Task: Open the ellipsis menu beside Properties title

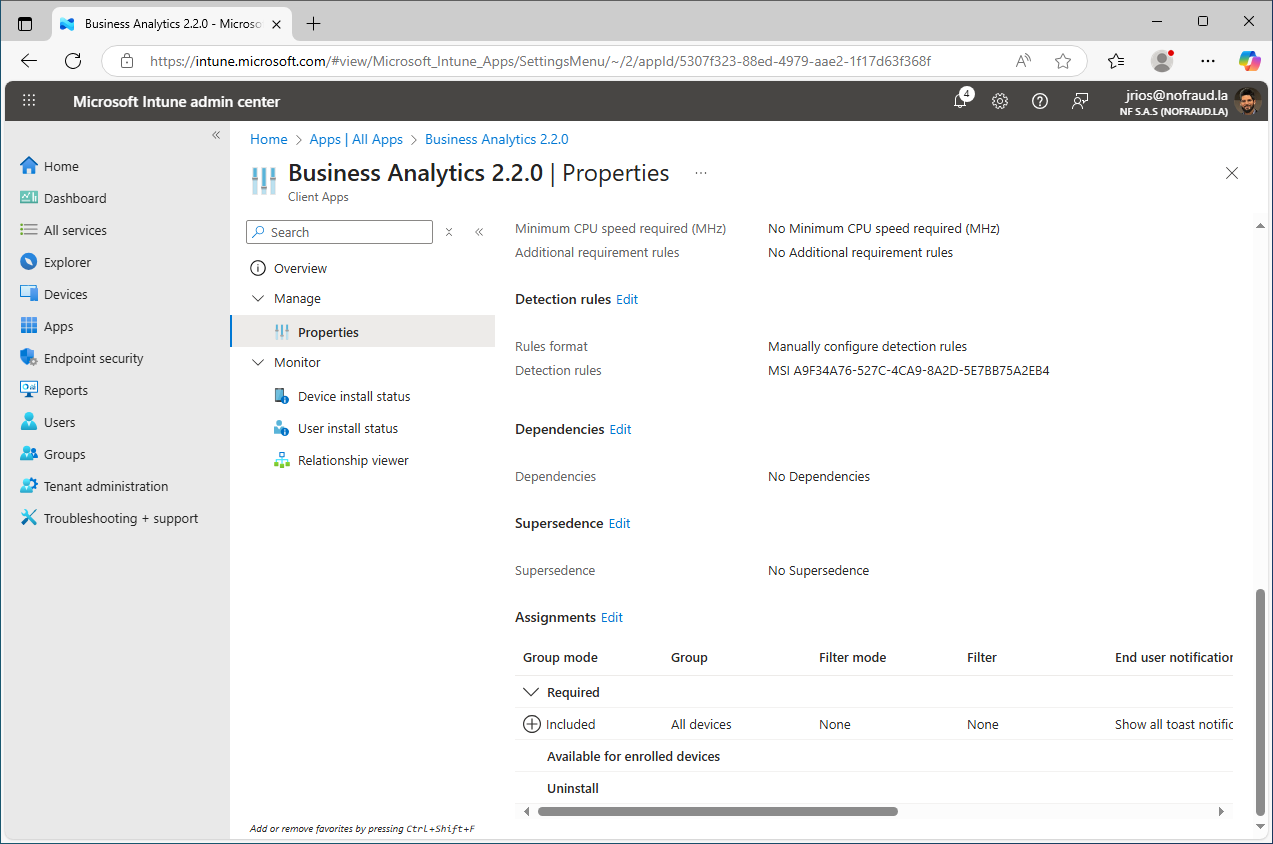Action: pyautogui.click(x=701, y=173)
